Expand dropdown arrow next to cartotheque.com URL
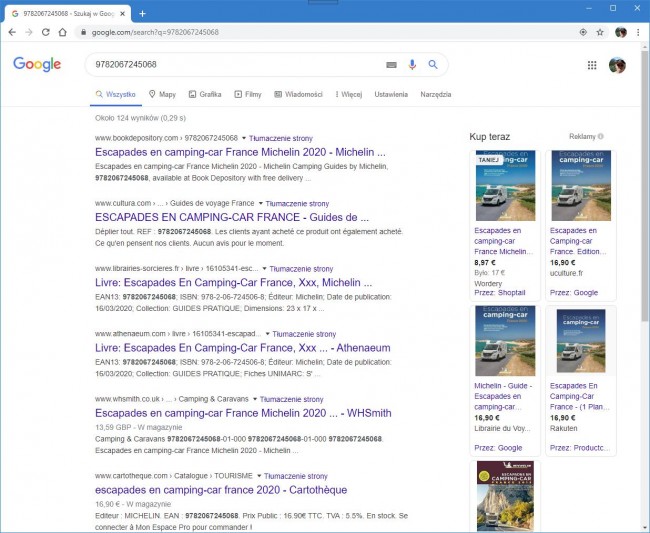650x533 pixels. coord(259,476)
